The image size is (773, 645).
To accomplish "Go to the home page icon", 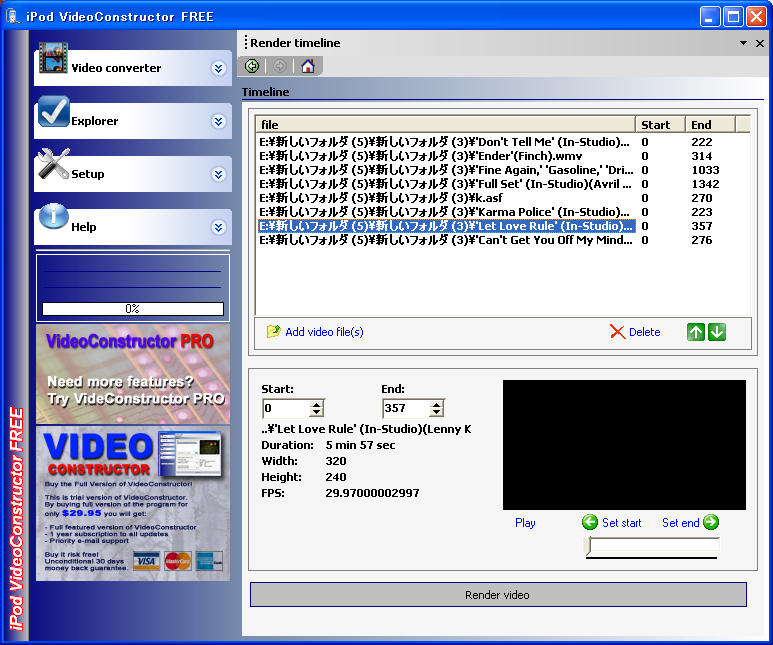I will click(x=308, y=66).
